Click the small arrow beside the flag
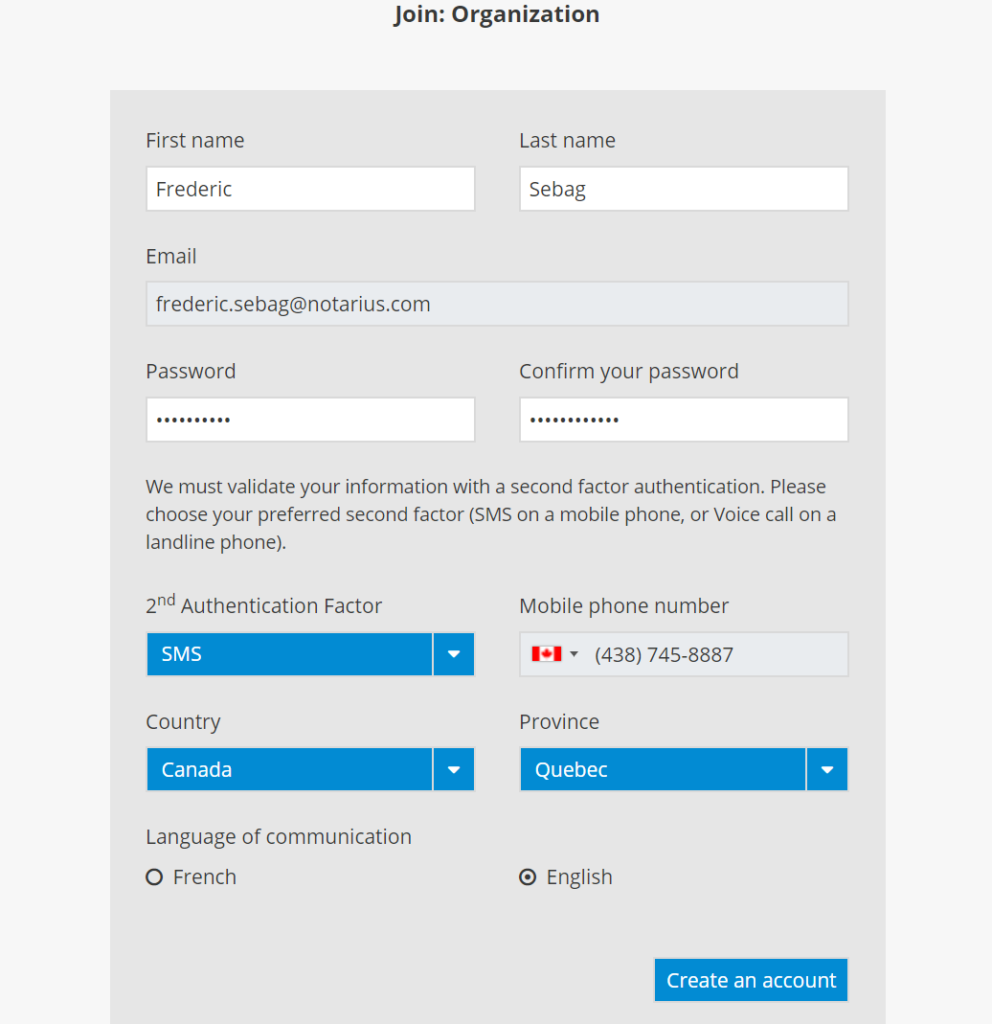This screenshot has width=992, height=1024. 574,654
